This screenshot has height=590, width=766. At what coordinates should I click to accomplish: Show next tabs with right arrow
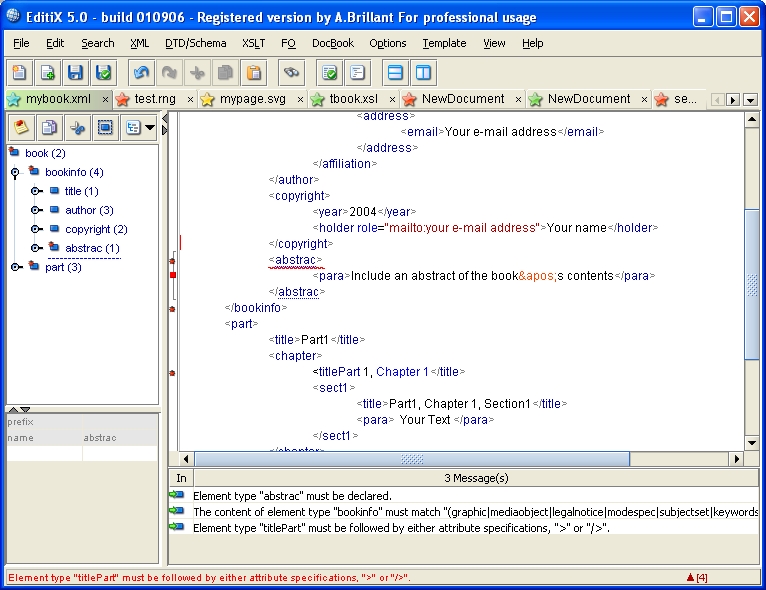coord(732,100)
